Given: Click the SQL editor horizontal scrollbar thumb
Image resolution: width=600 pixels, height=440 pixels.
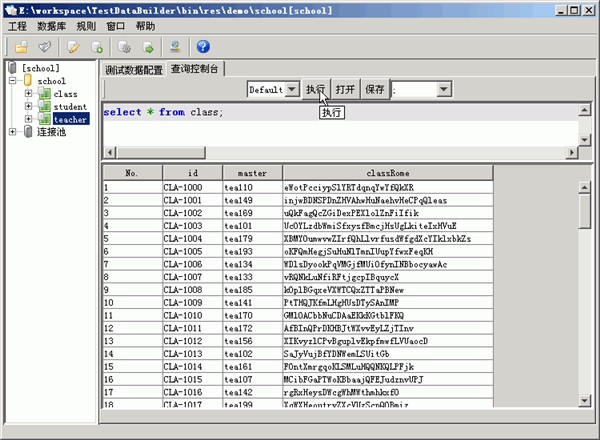Looking at the screenshot, I should pos(161,153).
